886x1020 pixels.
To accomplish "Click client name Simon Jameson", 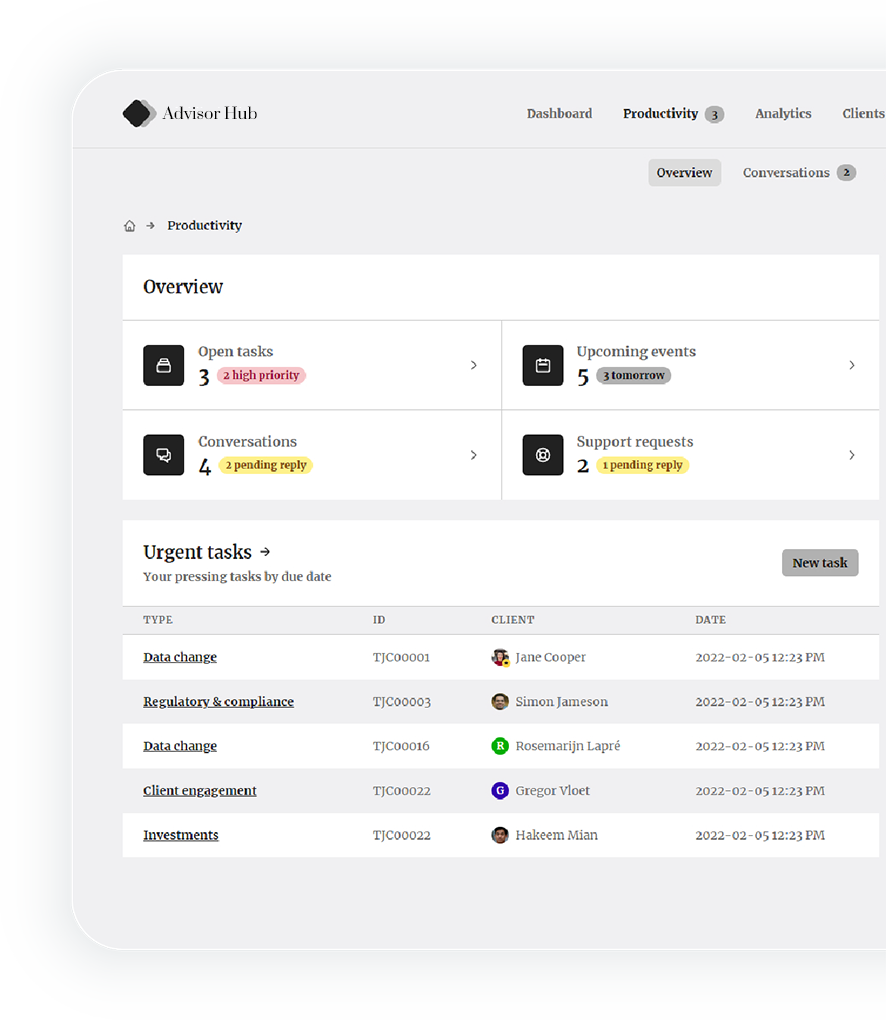I will [x=561, y=702].
